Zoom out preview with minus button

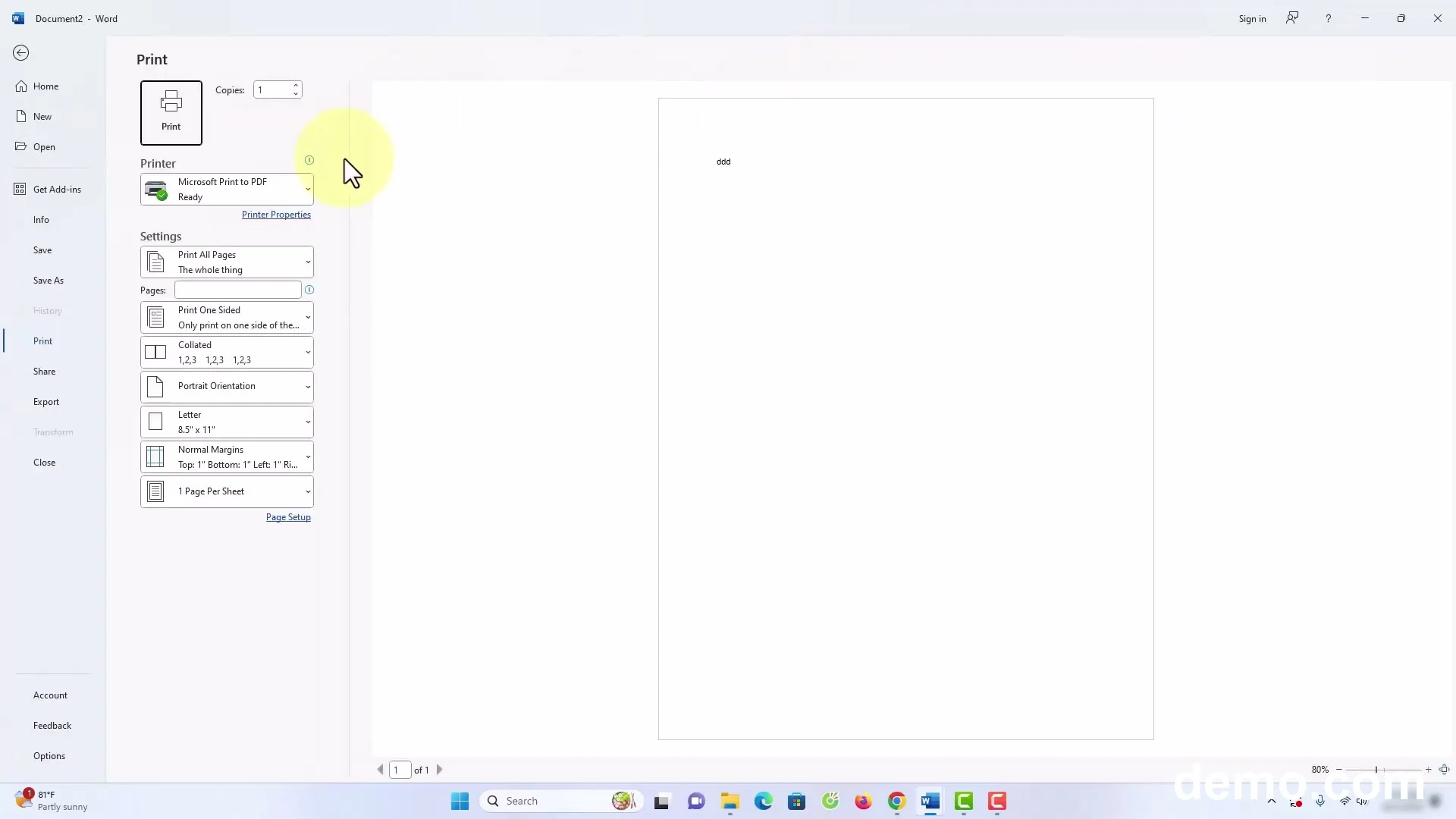(x=1339, y=770)
